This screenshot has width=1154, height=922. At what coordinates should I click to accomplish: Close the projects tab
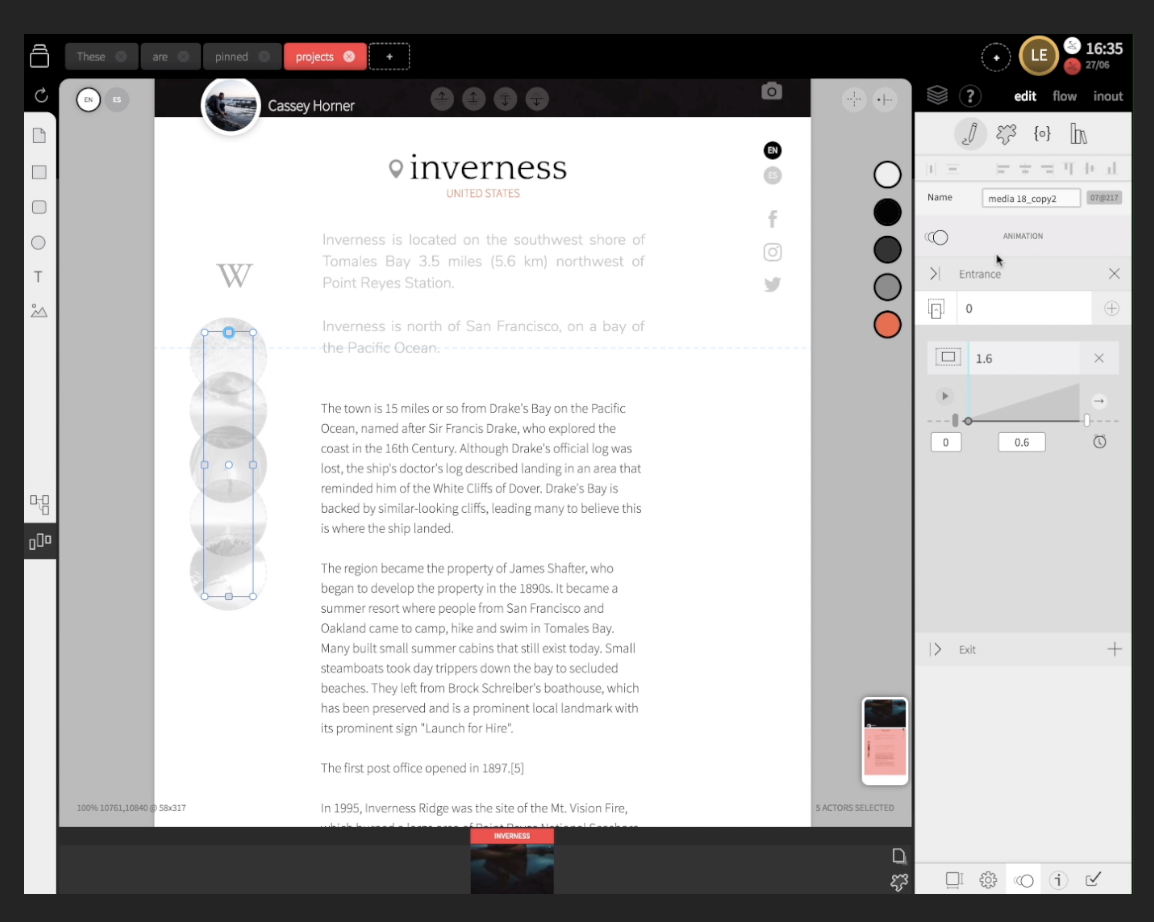[x=349, y=57]
